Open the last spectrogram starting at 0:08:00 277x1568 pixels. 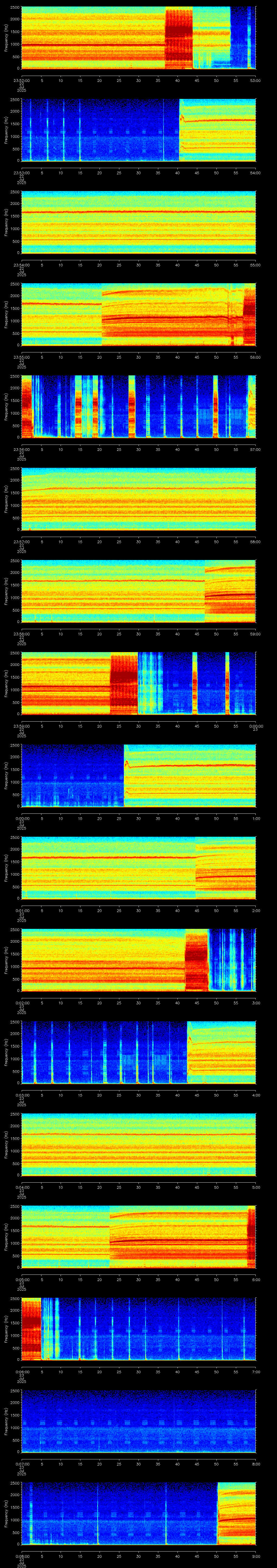tap(139, 1513)
